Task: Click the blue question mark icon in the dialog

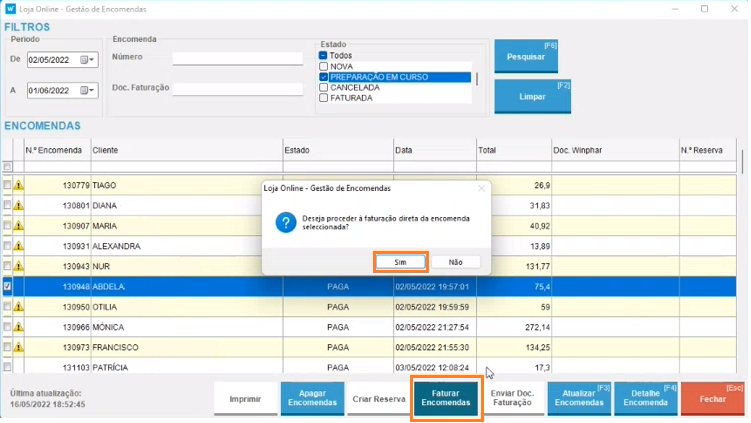Action: [x=285, y=223]
